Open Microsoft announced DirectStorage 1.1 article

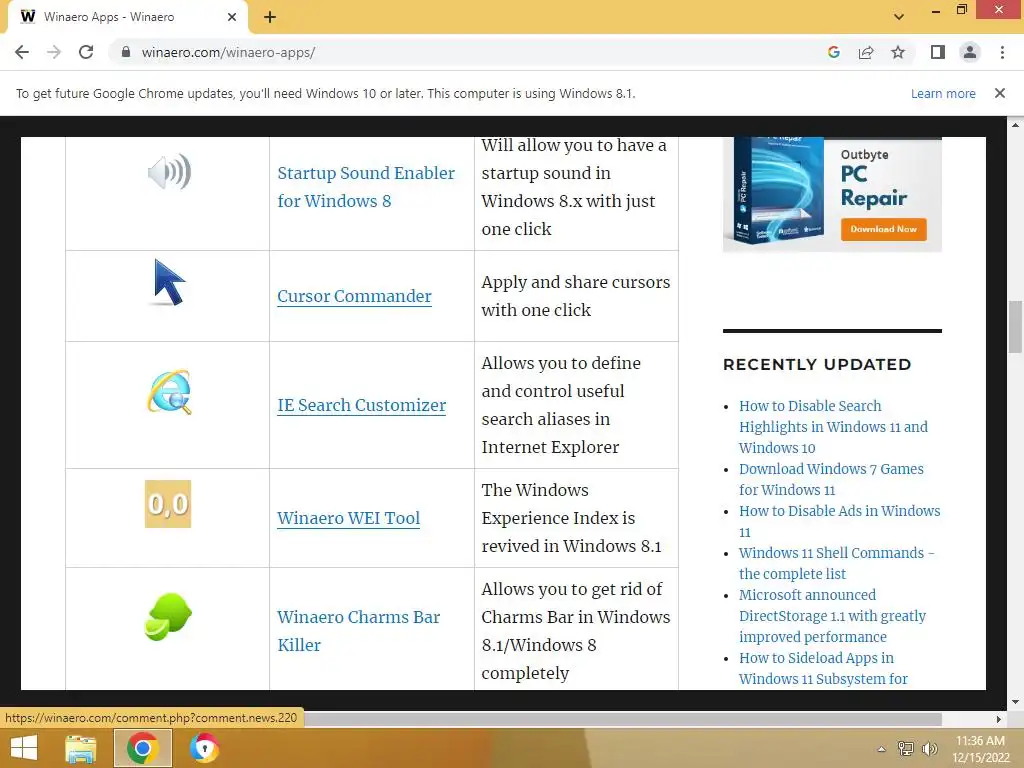click(833, 616)
